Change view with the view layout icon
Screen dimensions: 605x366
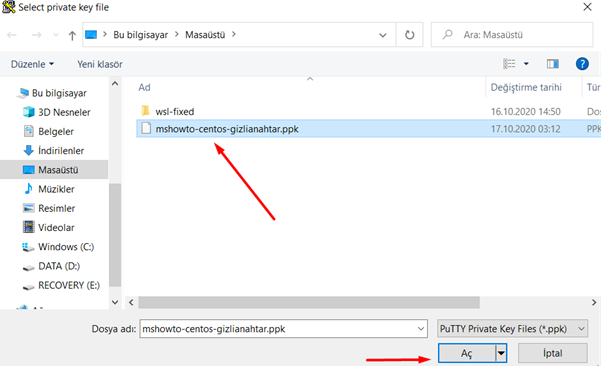tap(509, 64)
